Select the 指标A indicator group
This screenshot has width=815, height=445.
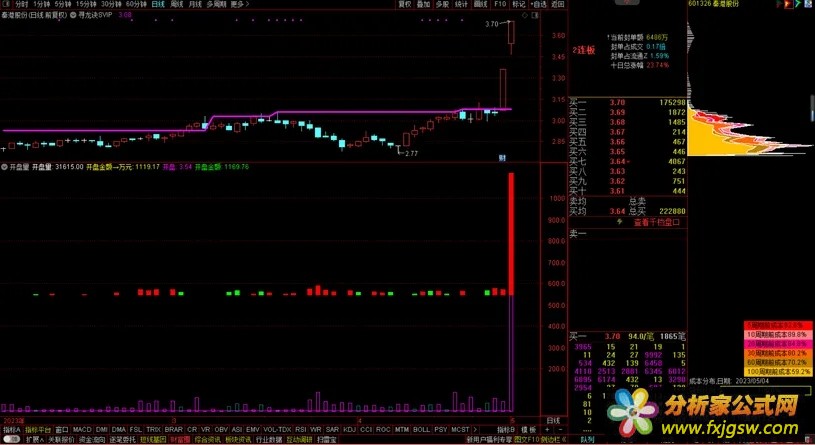[x=12, y=430]
